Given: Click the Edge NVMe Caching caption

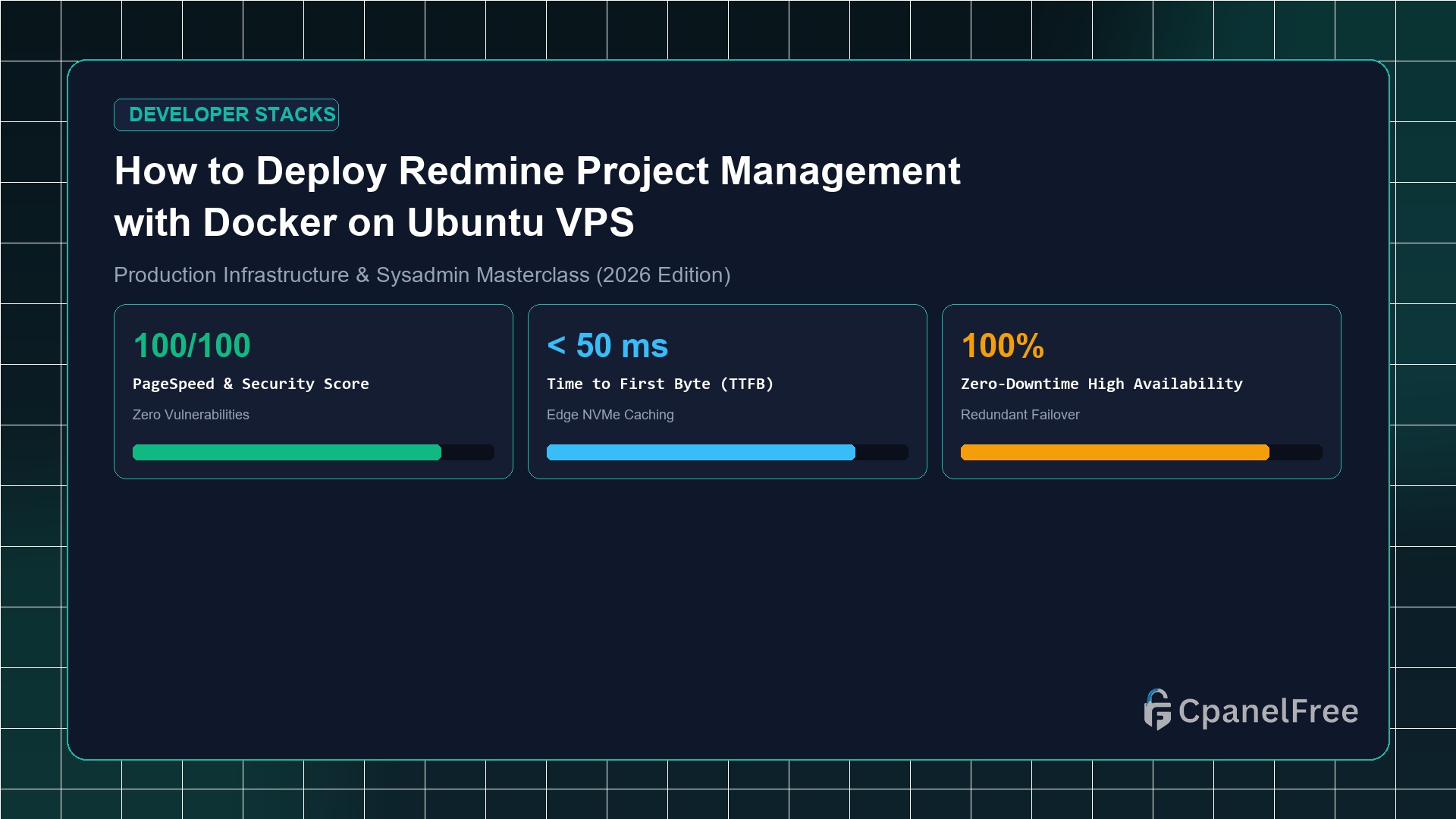Looking at the screenshot, I should tap(610, 415).
